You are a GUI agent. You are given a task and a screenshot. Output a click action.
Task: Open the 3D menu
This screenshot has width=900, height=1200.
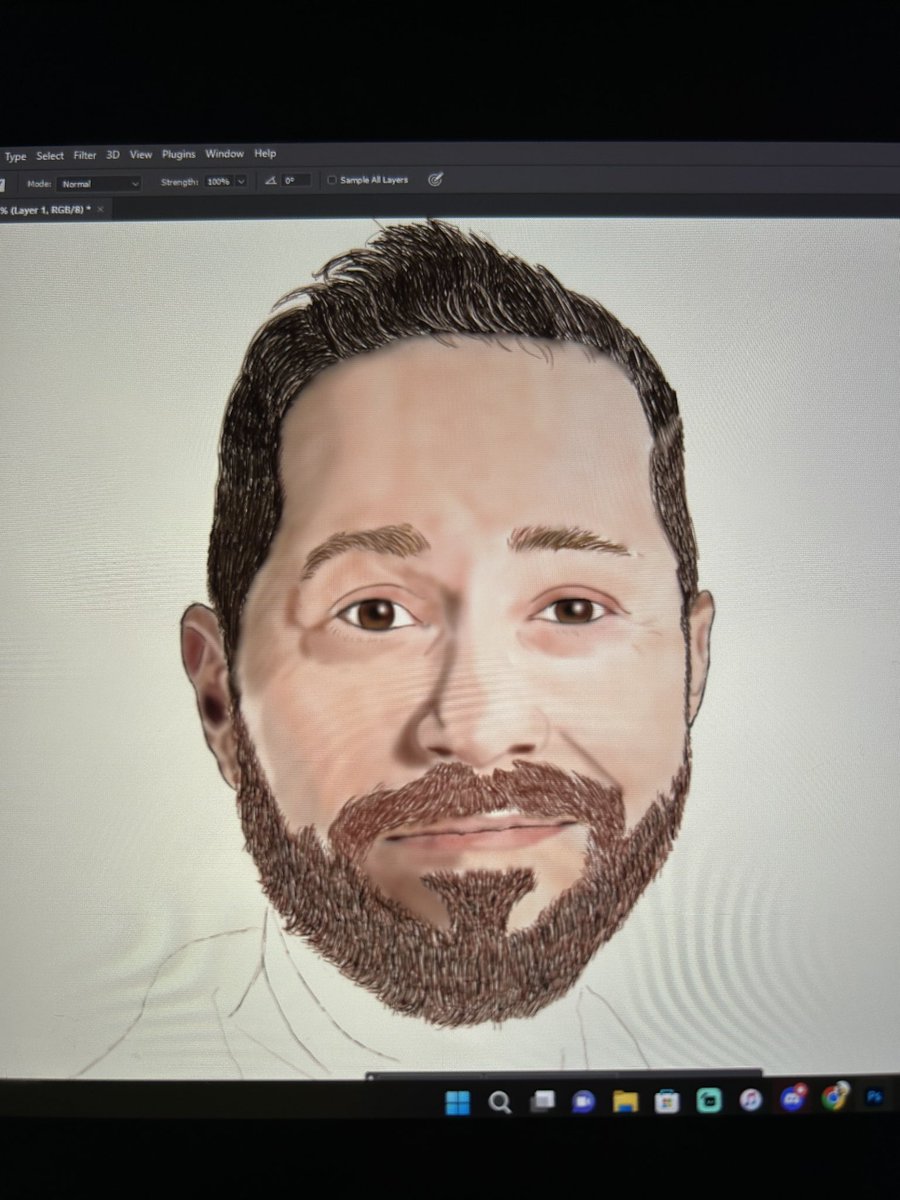click(x=111, y=155)
